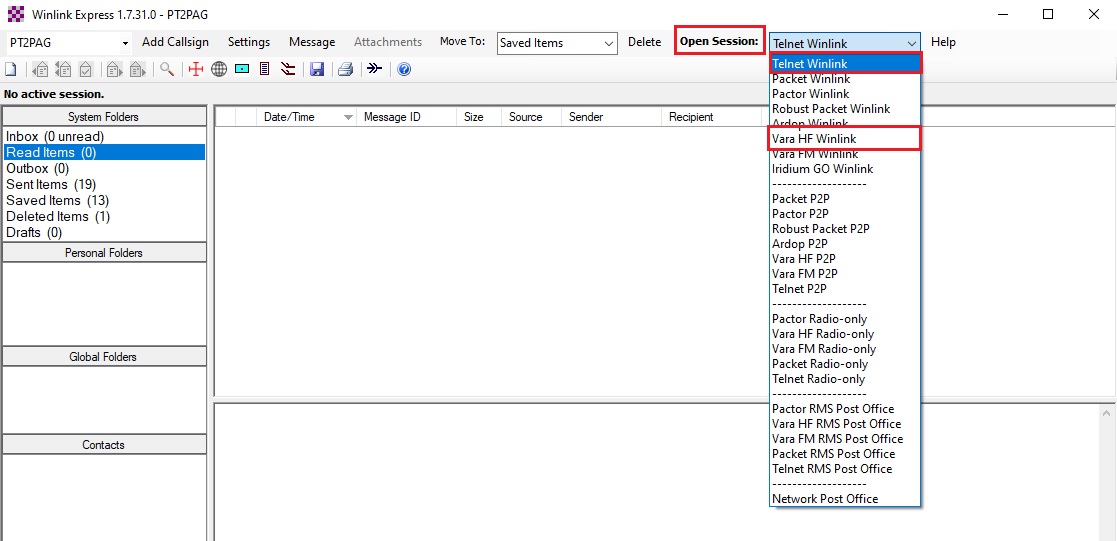Click the Add Callsign button
This screenshot has width=1117, height=541.
[x=175, y=42]
